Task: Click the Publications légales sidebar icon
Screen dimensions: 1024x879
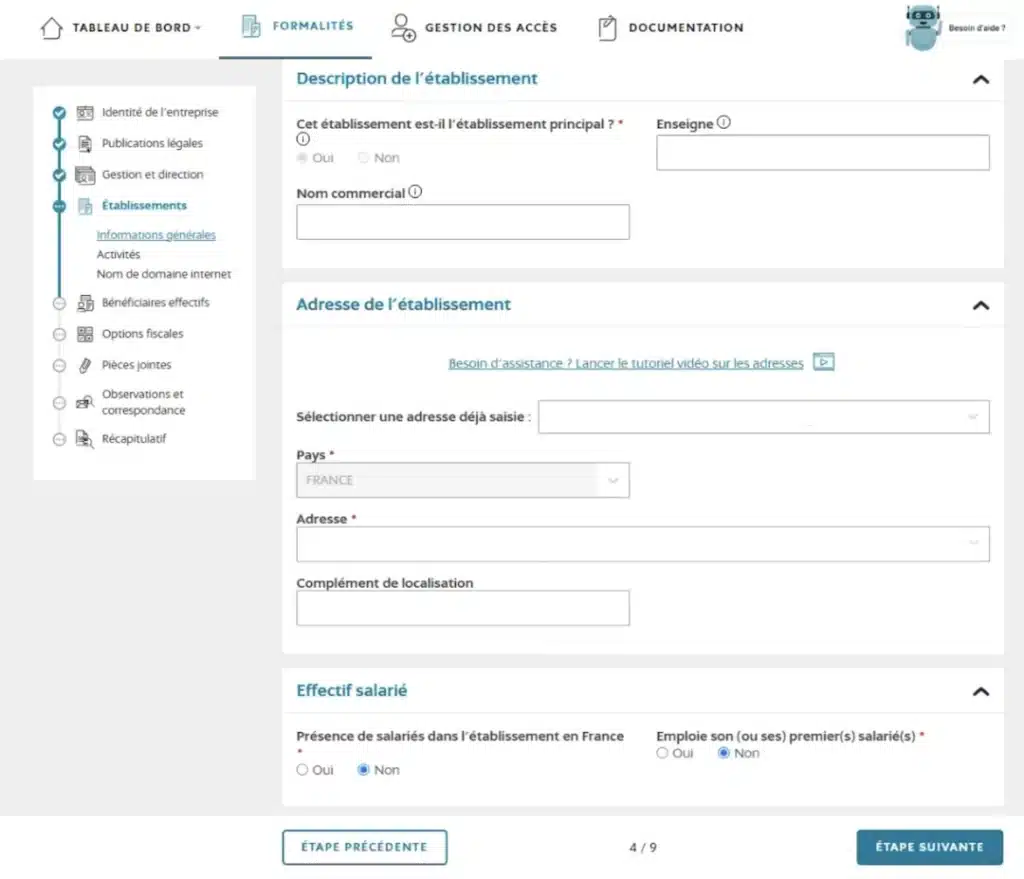Action: tap(85, 143)
